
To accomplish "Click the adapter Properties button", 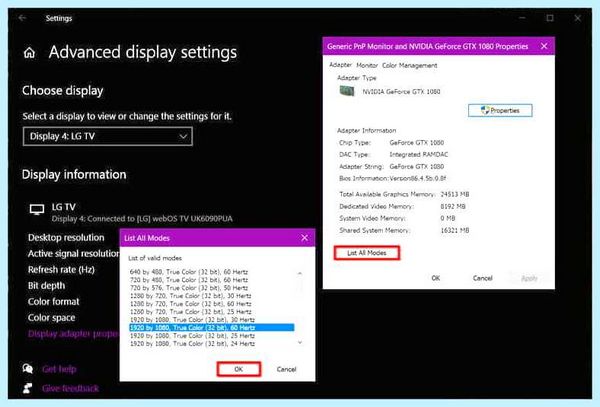I will [500, 110].
